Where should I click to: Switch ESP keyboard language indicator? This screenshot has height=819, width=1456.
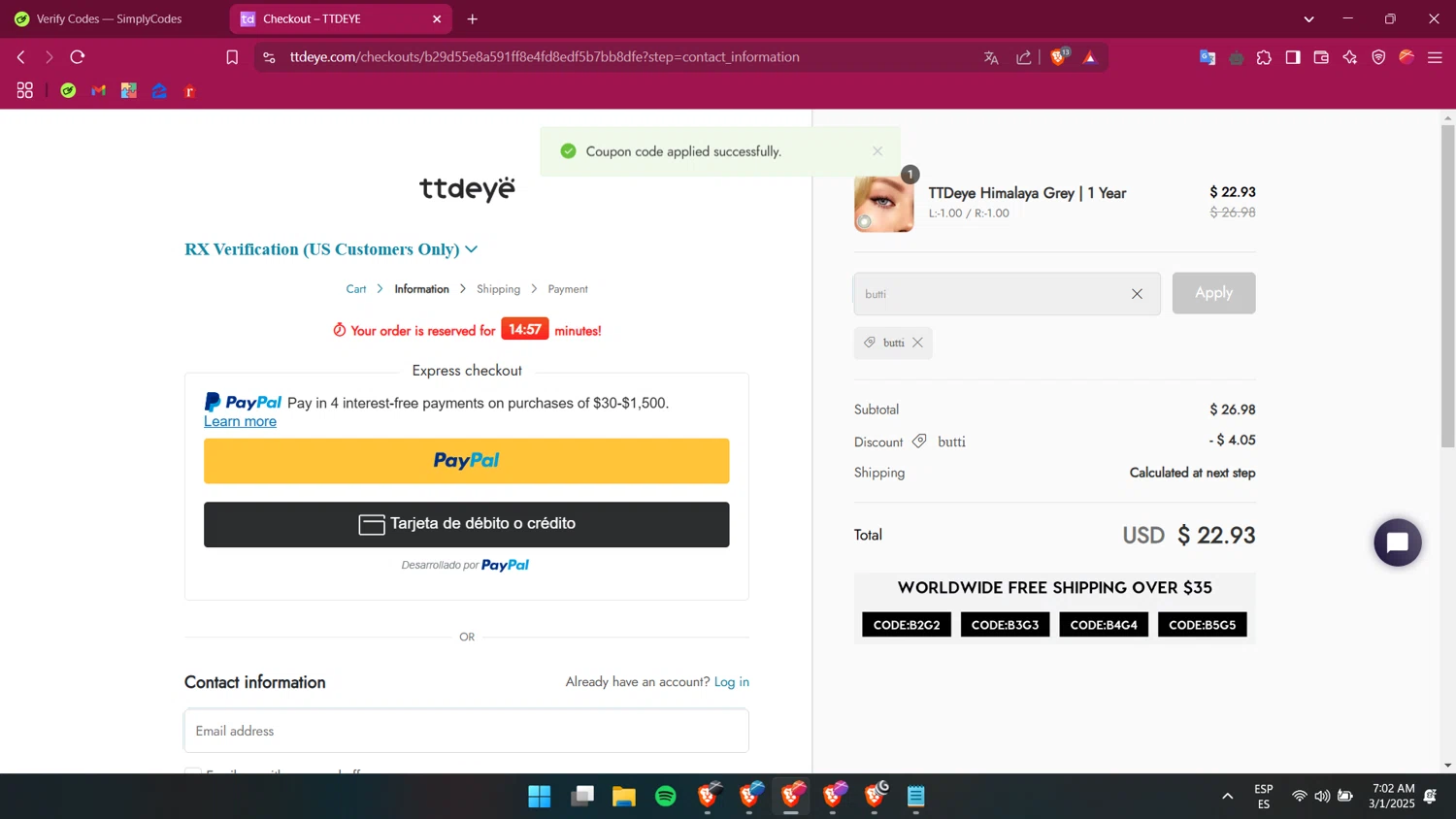(1264, 797)
